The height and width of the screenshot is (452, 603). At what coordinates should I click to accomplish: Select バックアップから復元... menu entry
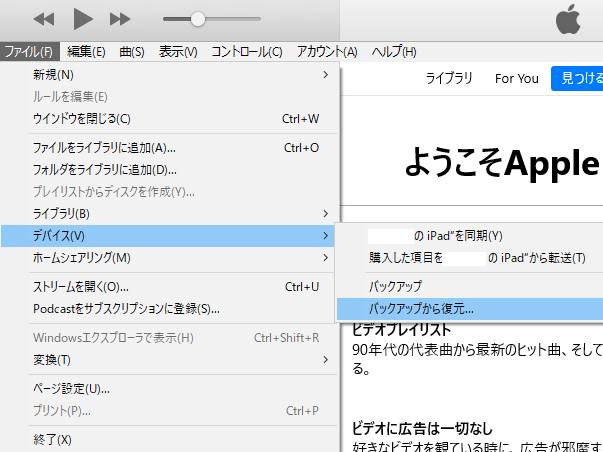pos(421,309)
